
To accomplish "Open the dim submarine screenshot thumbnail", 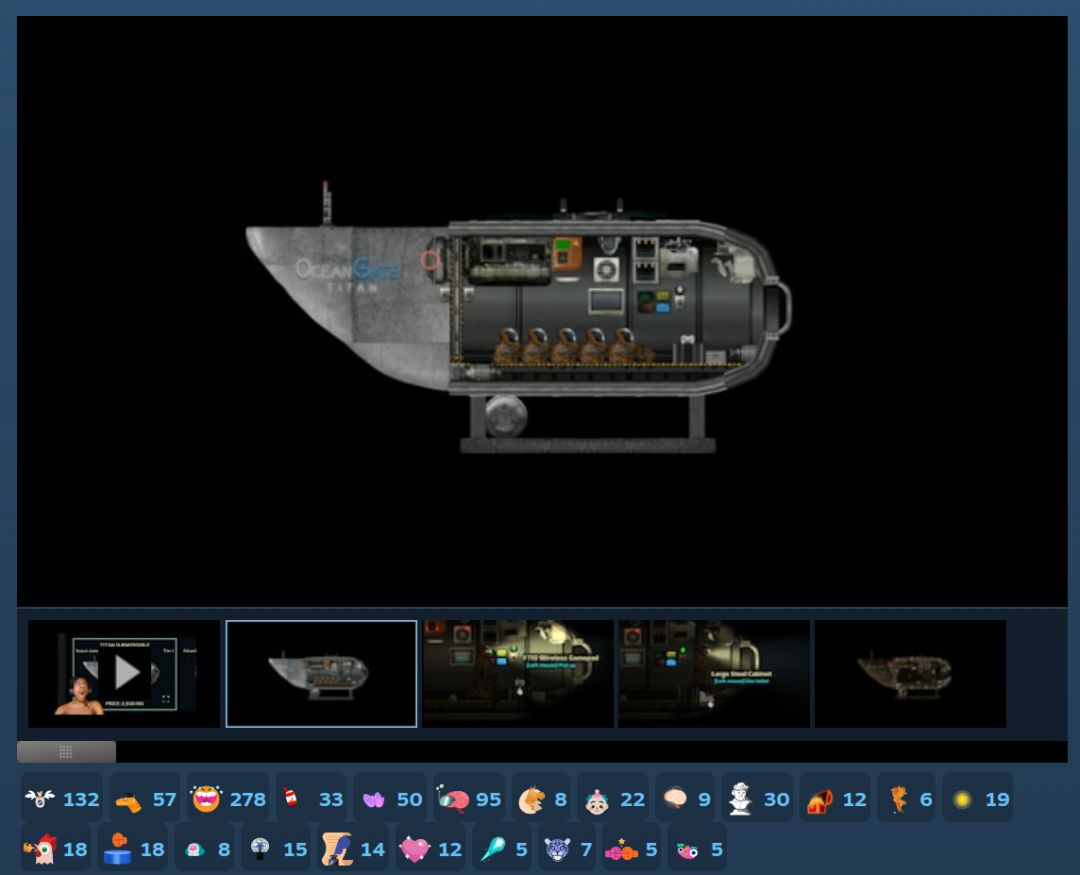I will pos(911,673).
